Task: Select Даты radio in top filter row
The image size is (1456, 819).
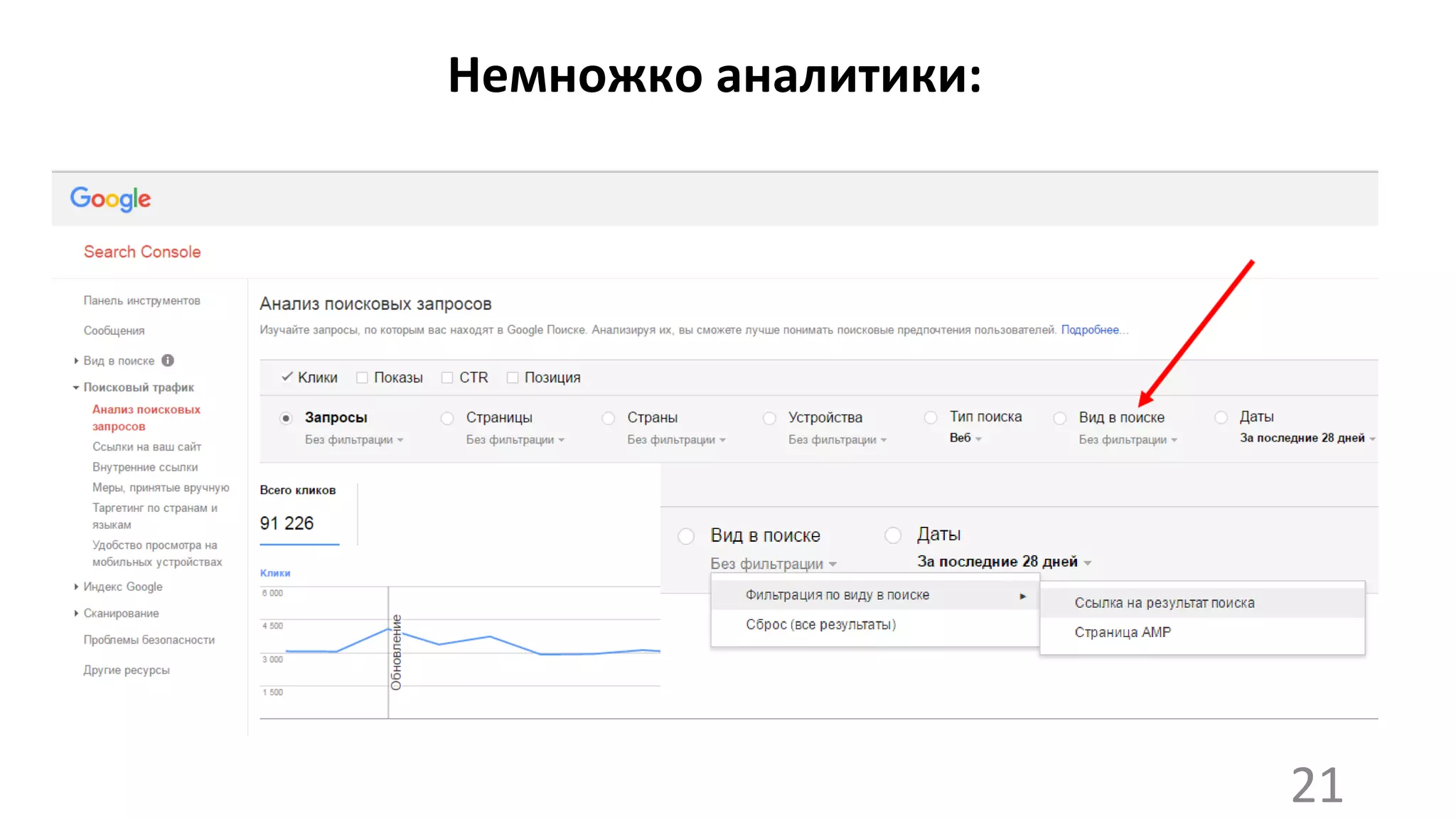Action: [1221, 417]
